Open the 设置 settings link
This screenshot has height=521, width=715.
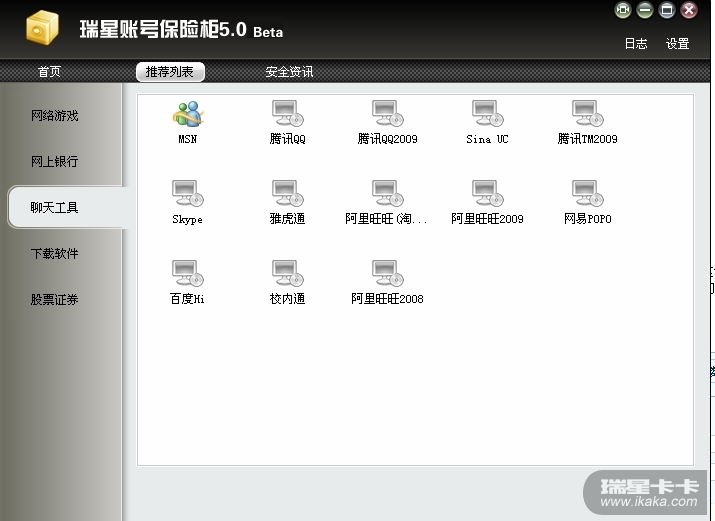[x=678, y=44]
